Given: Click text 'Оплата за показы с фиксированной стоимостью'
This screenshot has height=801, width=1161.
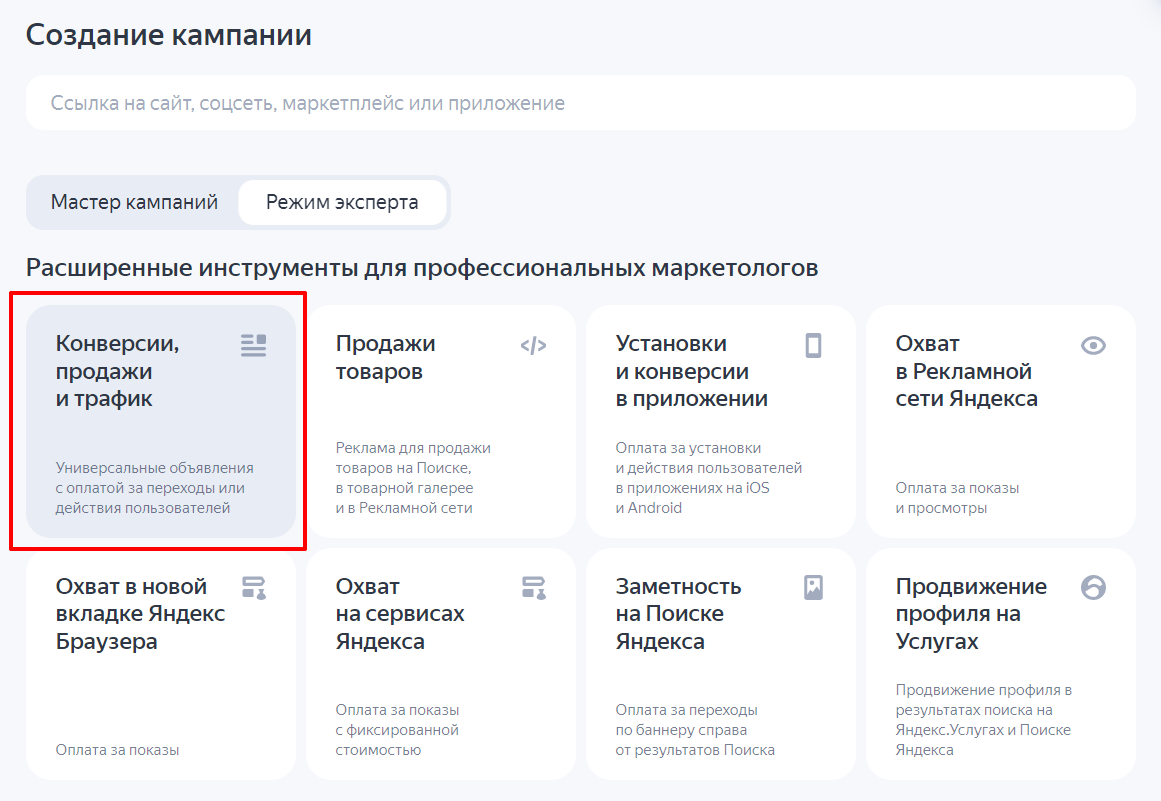Looking at the screenshot, I should pos(397,730).
